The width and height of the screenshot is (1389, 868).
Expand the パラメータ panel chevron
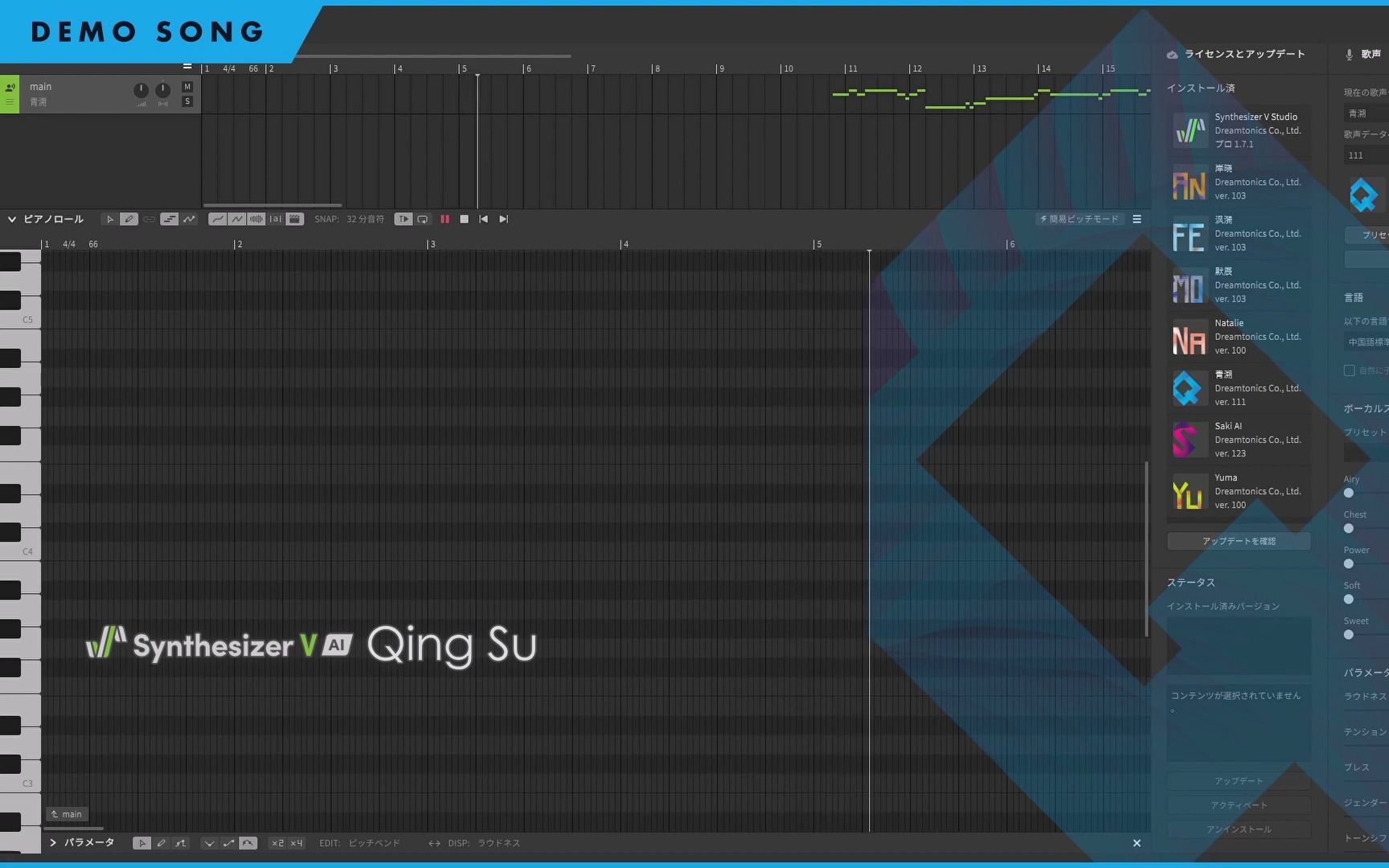click(53, 843)
